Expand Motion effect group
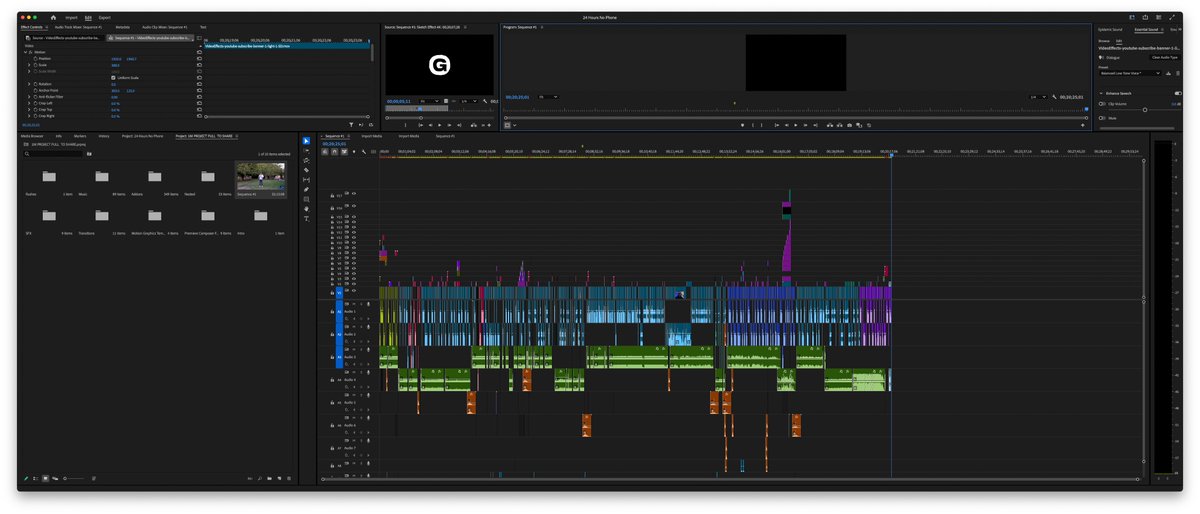The width and height of the screenshot is (1200, 514). point(25,52)
